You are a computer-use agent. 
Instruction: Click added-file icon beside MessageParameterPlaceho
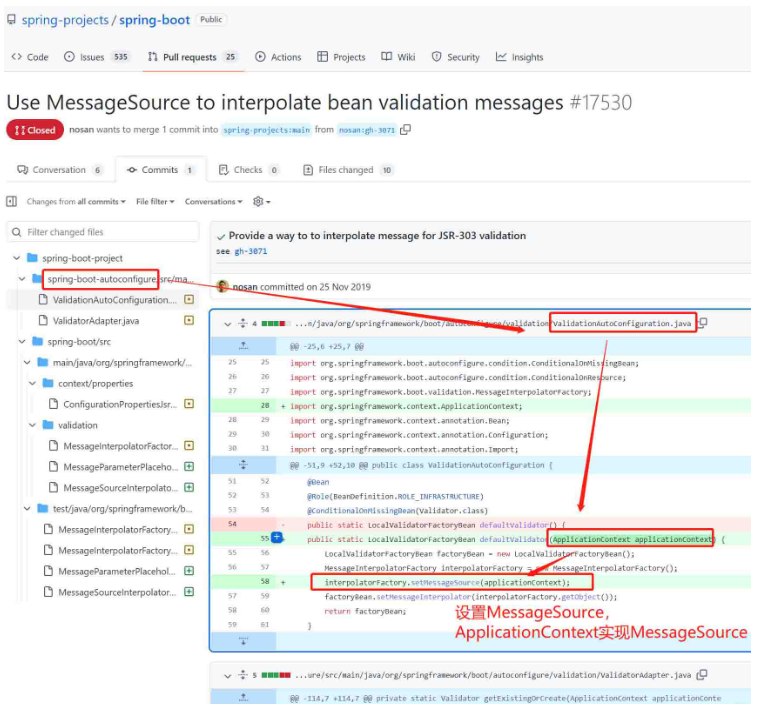(189, 466)
